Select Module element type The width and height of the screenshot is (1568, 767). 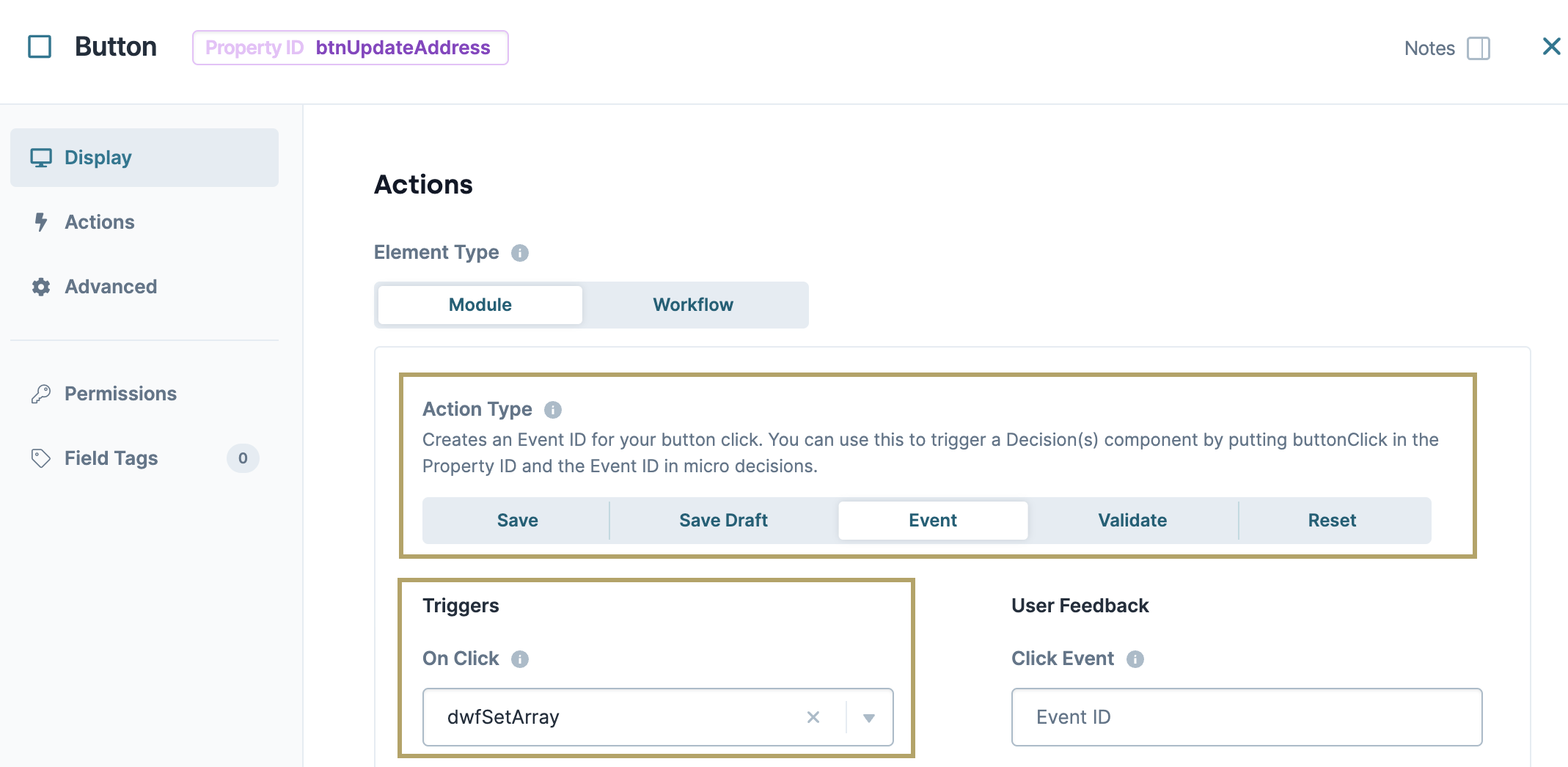(480, 305)
